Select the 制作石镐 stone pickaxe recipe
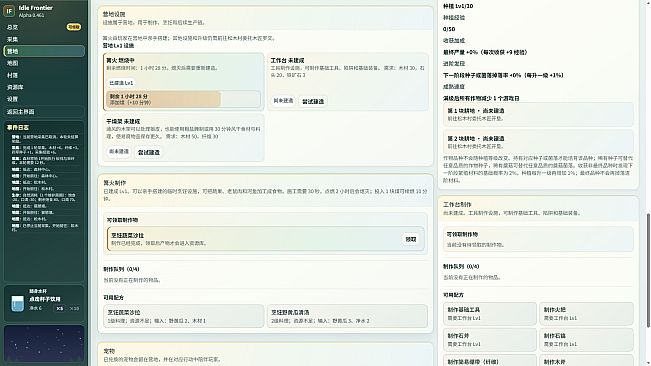The width and height of the screenshot is (651, 366). click(x=586, y=340)
